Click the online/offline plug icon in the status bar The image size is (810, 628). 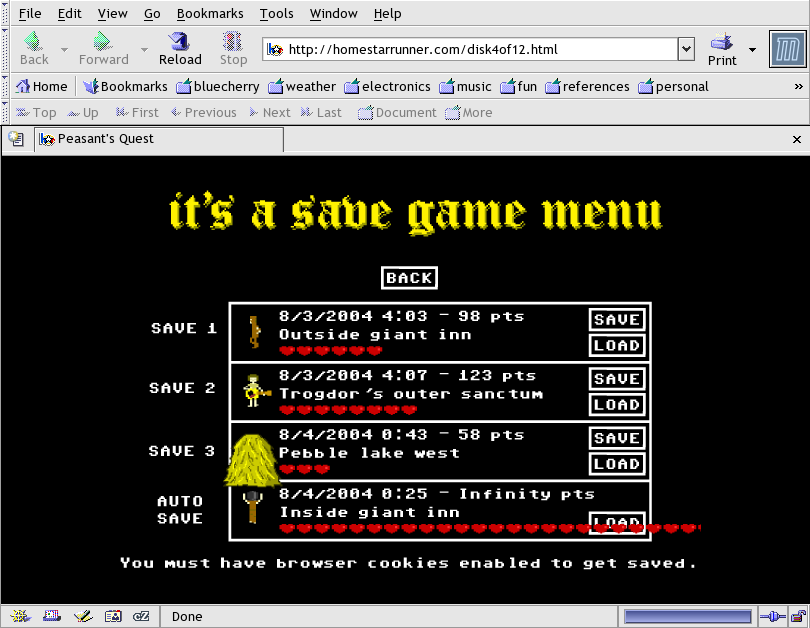(772, 616)
